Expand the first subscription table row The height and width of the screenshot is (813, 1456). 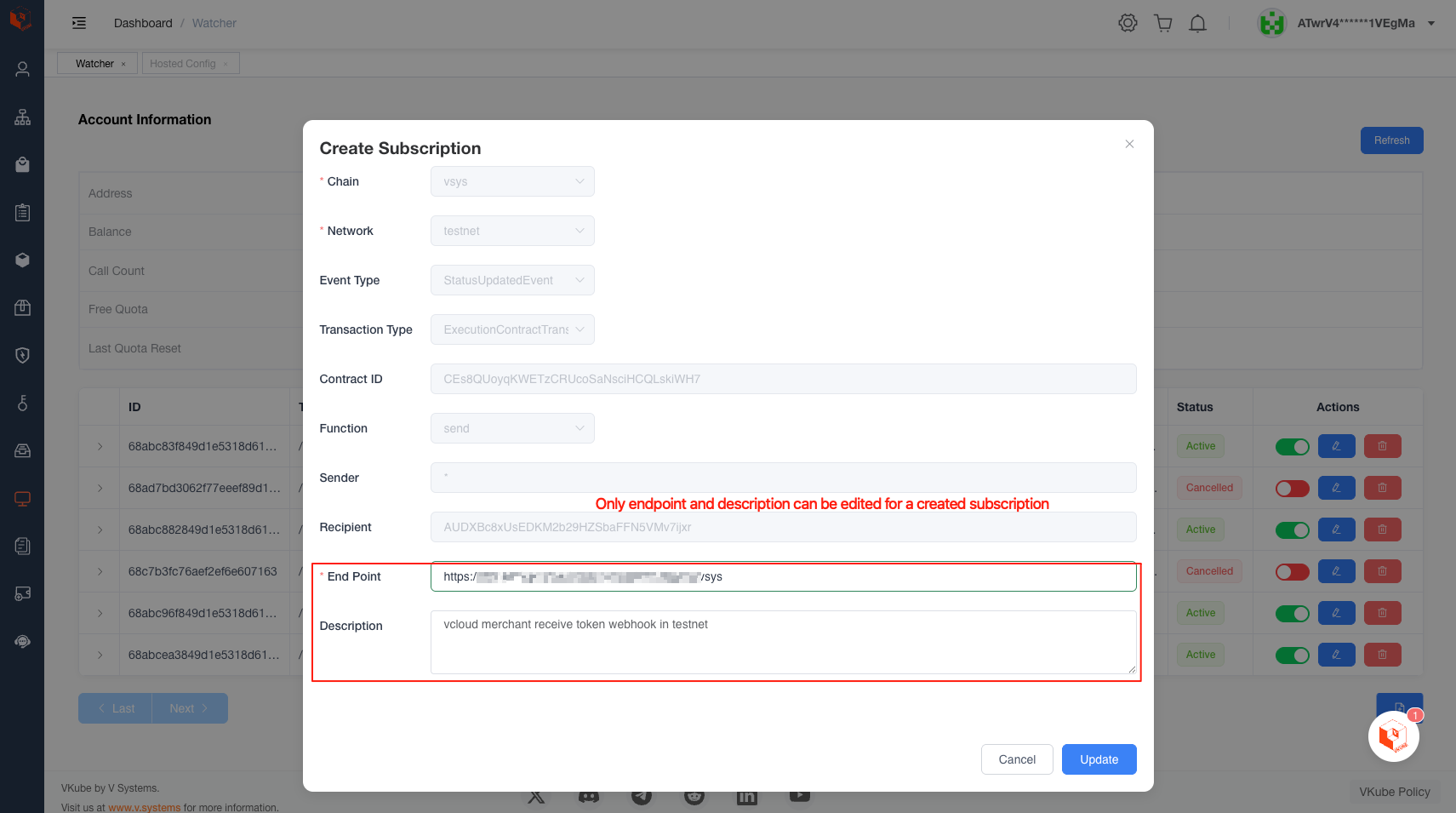coord(100,447)
